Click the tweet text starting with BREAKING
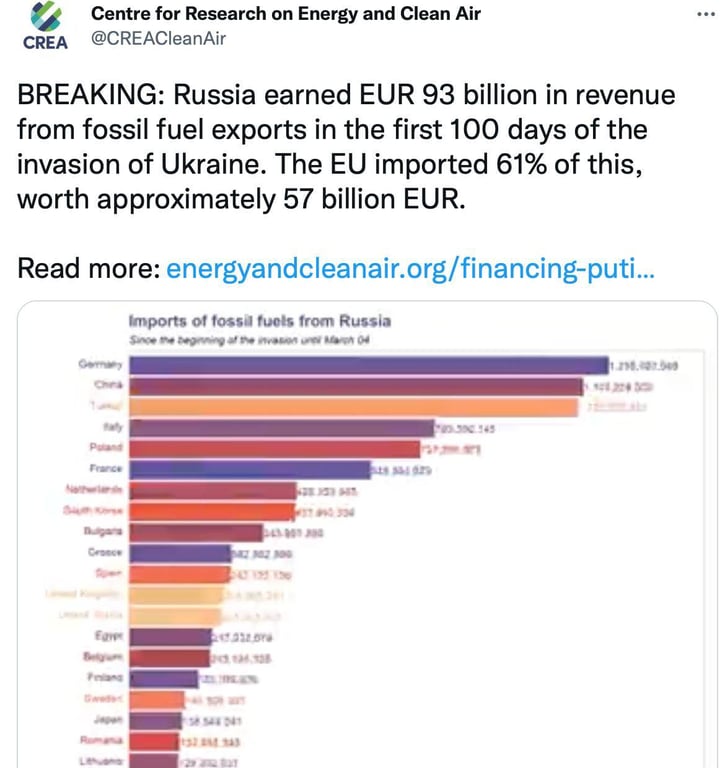 coord(345,147)
